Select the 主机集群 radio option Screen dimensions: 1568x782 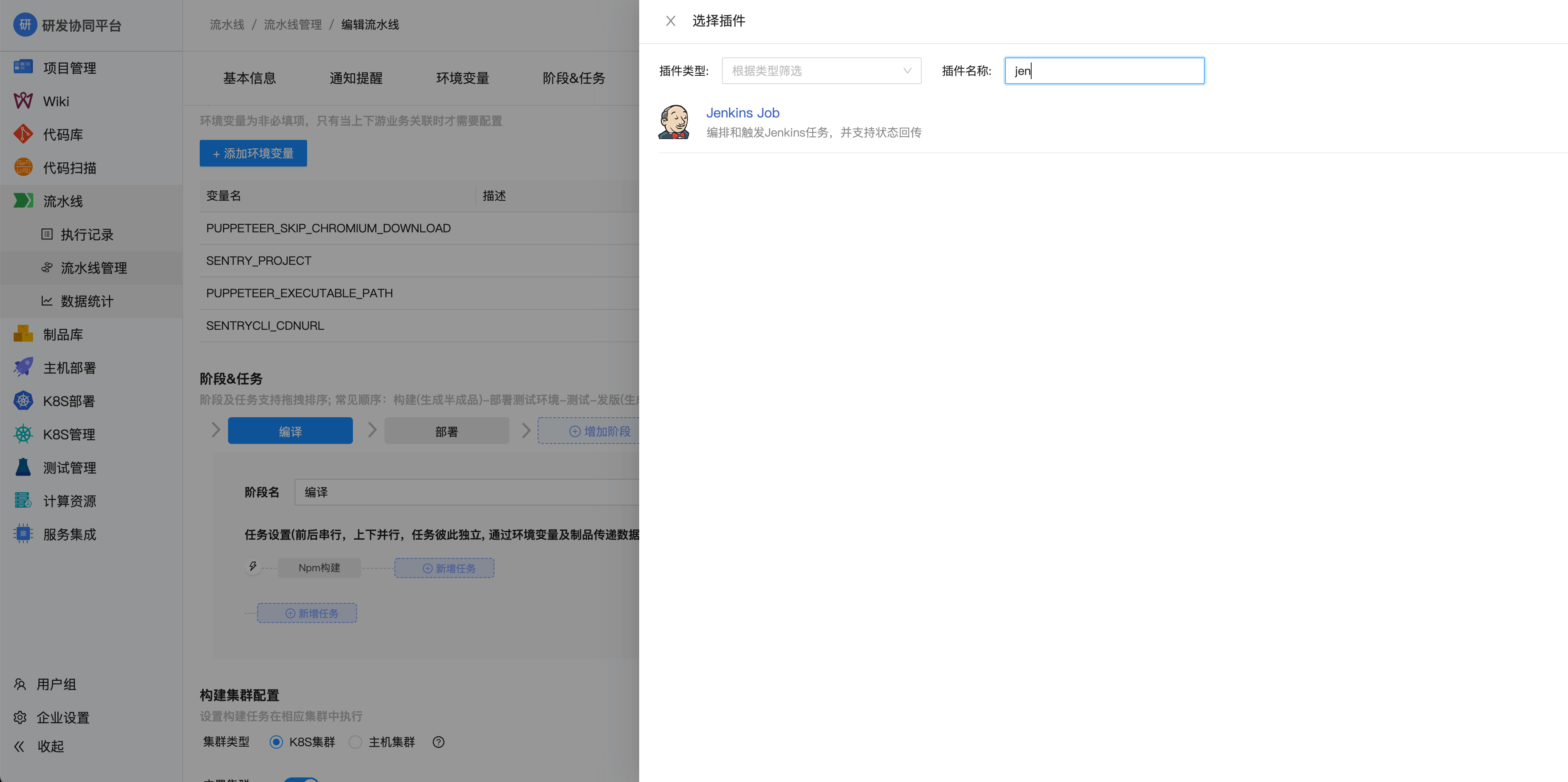point(355,742)
